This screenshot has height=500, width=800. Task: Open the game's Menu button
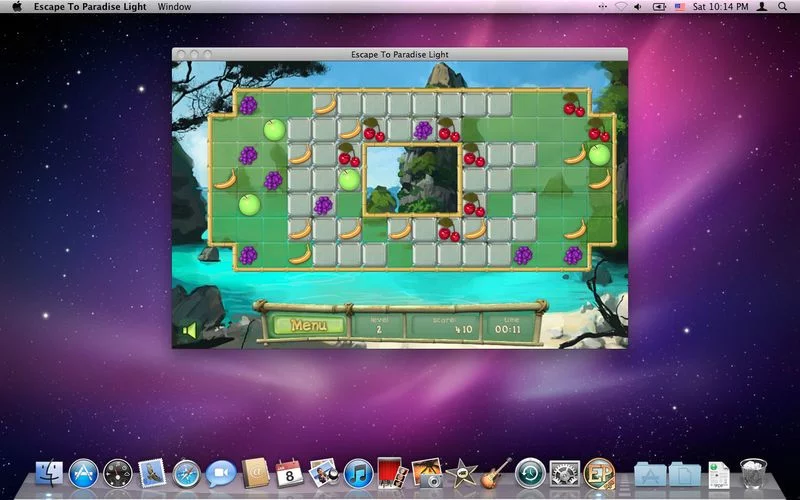(308, 326)
